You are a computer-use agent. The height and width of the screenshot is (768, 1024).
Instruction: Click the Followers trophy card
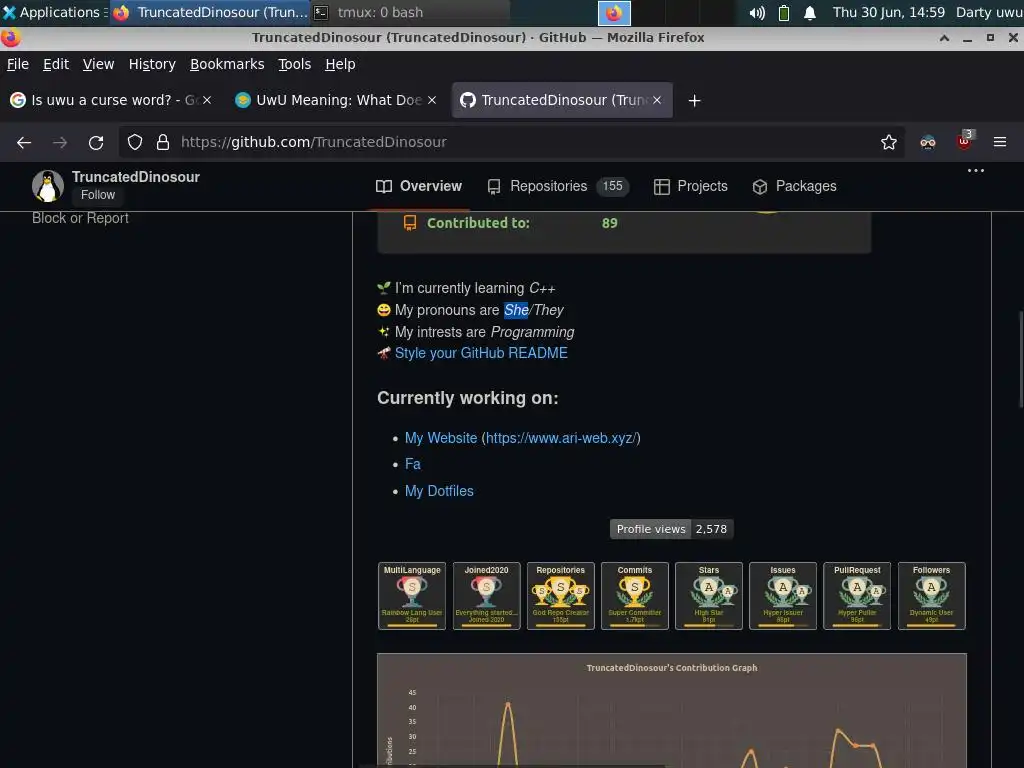931,596
